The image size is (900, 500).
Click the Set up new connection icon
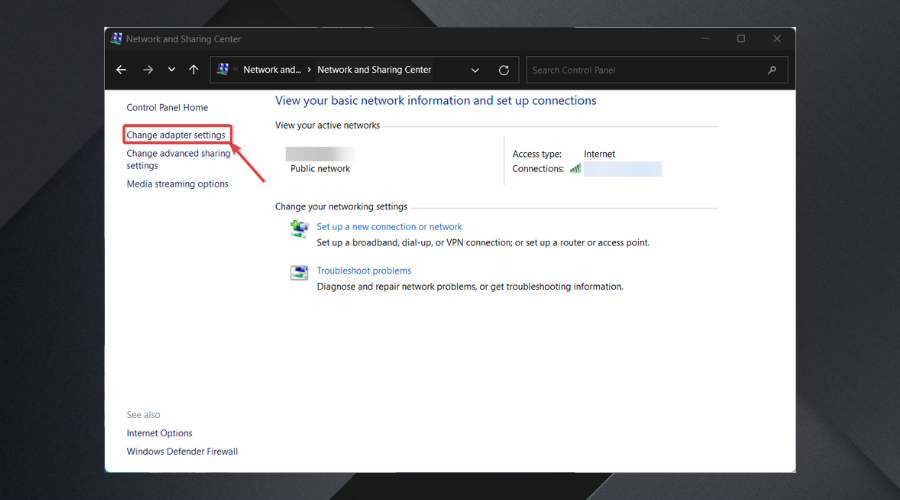(x=299, y=228)
